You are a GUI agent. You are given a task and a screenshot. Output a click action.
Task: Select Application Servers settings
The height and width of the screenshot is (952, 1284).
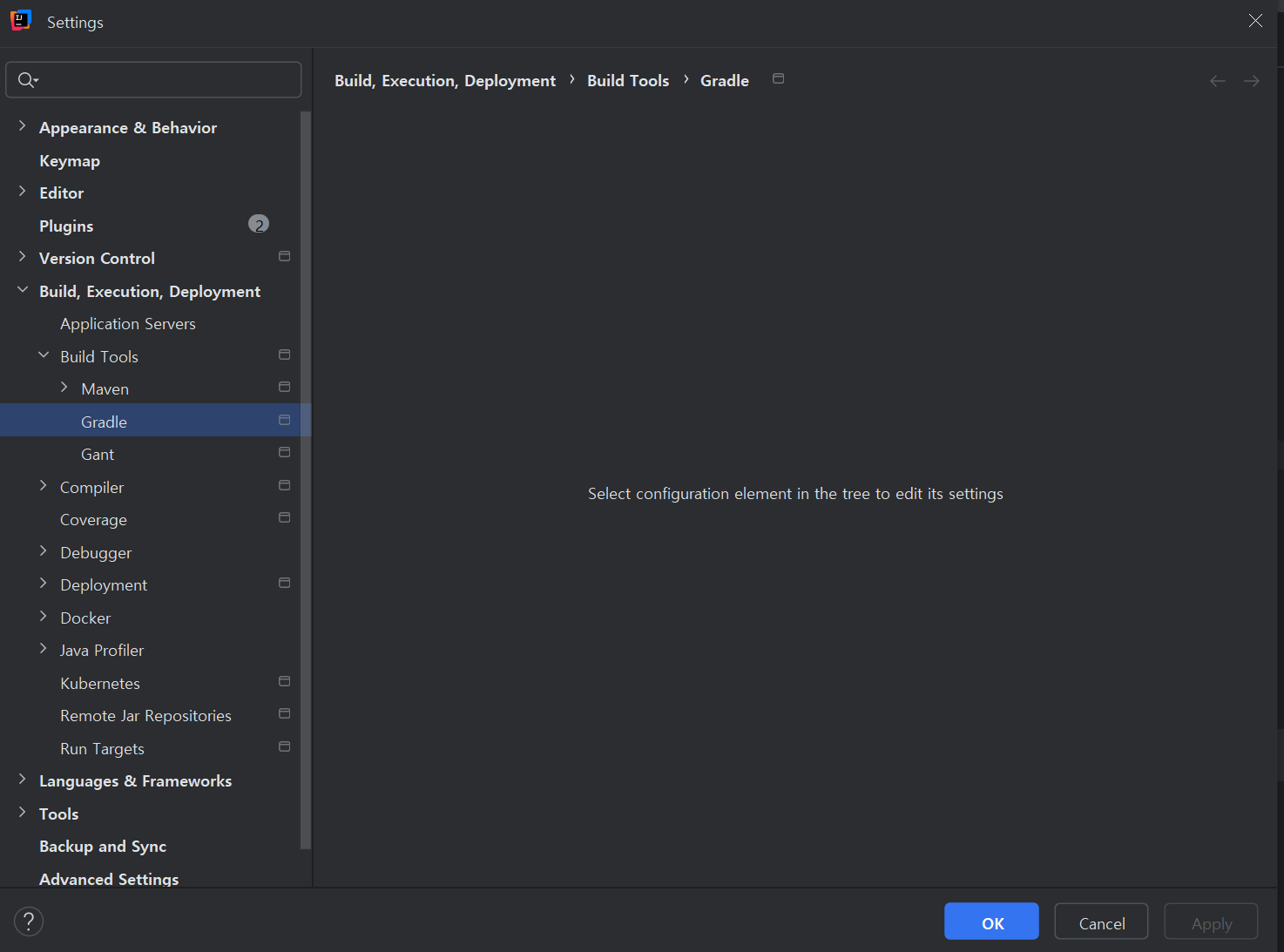[x=128, y=324]
